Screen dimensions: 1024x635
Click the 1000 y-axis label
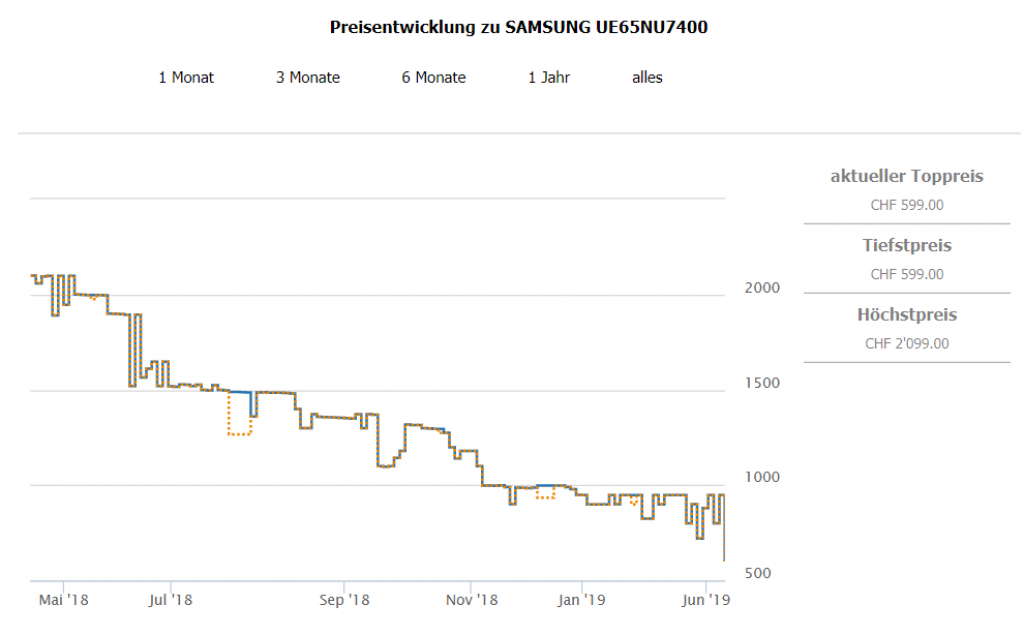762,478
